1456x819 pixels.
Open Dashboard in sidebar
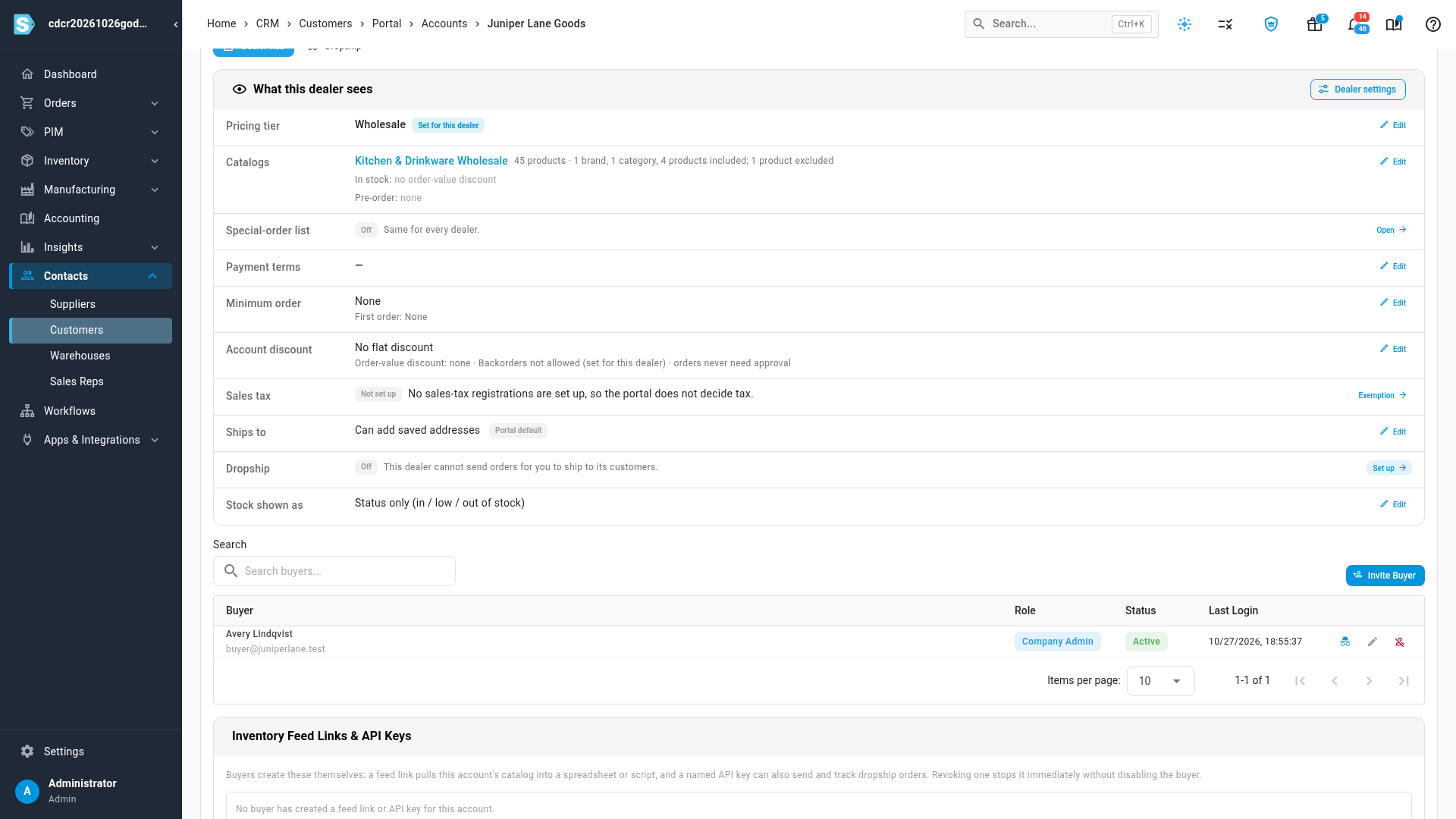coord(91,74)
